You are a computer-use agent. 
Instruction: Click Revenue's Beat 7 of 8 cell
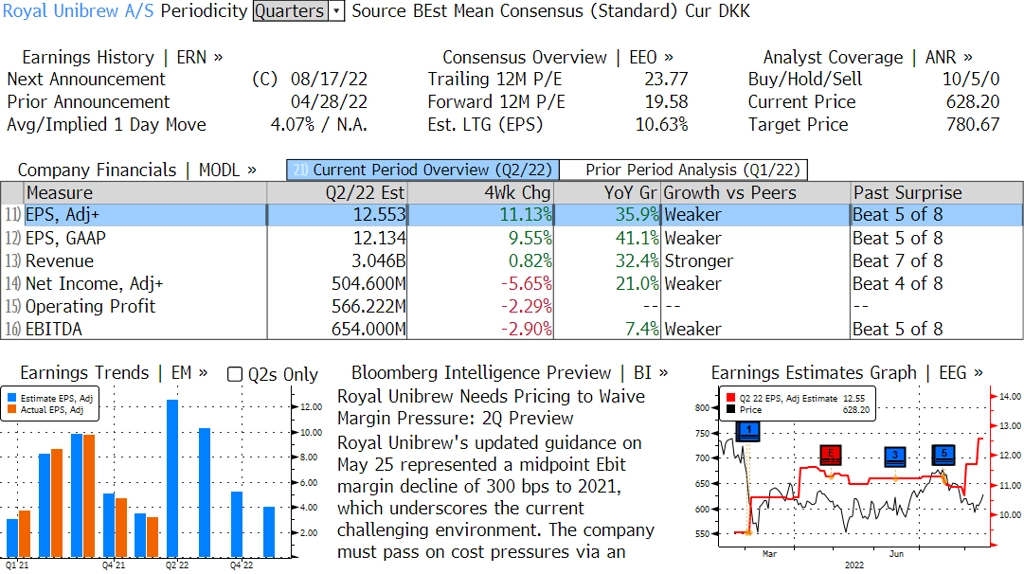[897, 261]
